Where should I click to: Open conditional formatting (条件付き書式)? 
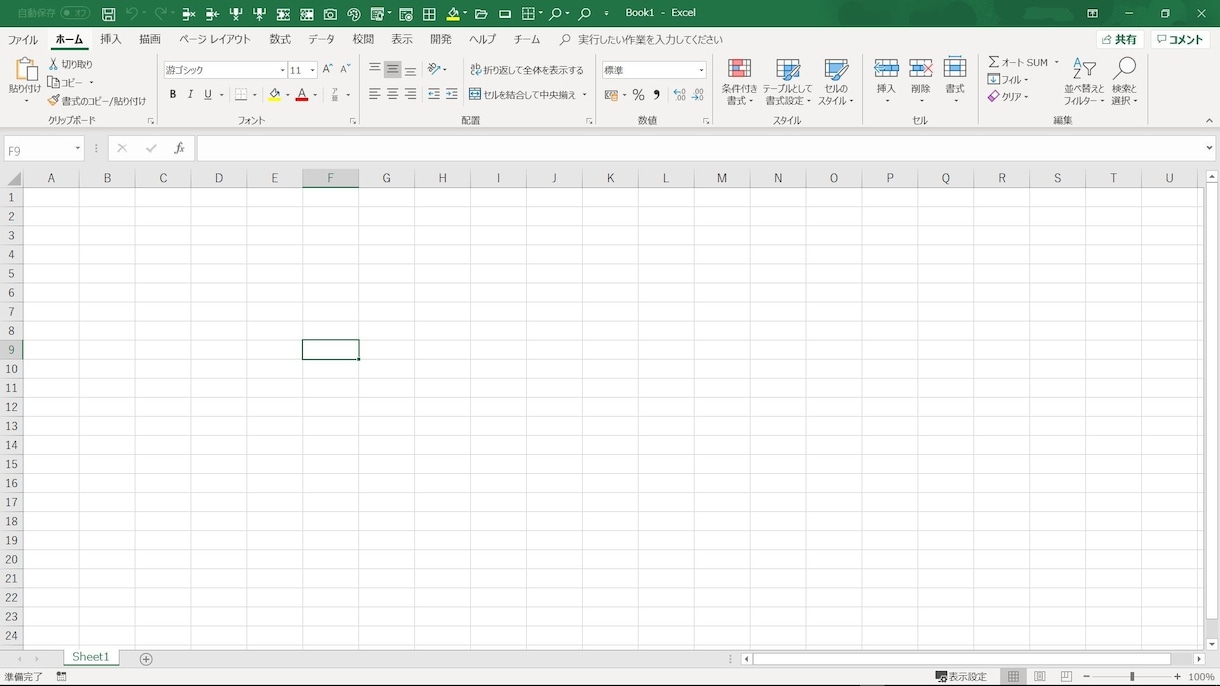(739, 82)
